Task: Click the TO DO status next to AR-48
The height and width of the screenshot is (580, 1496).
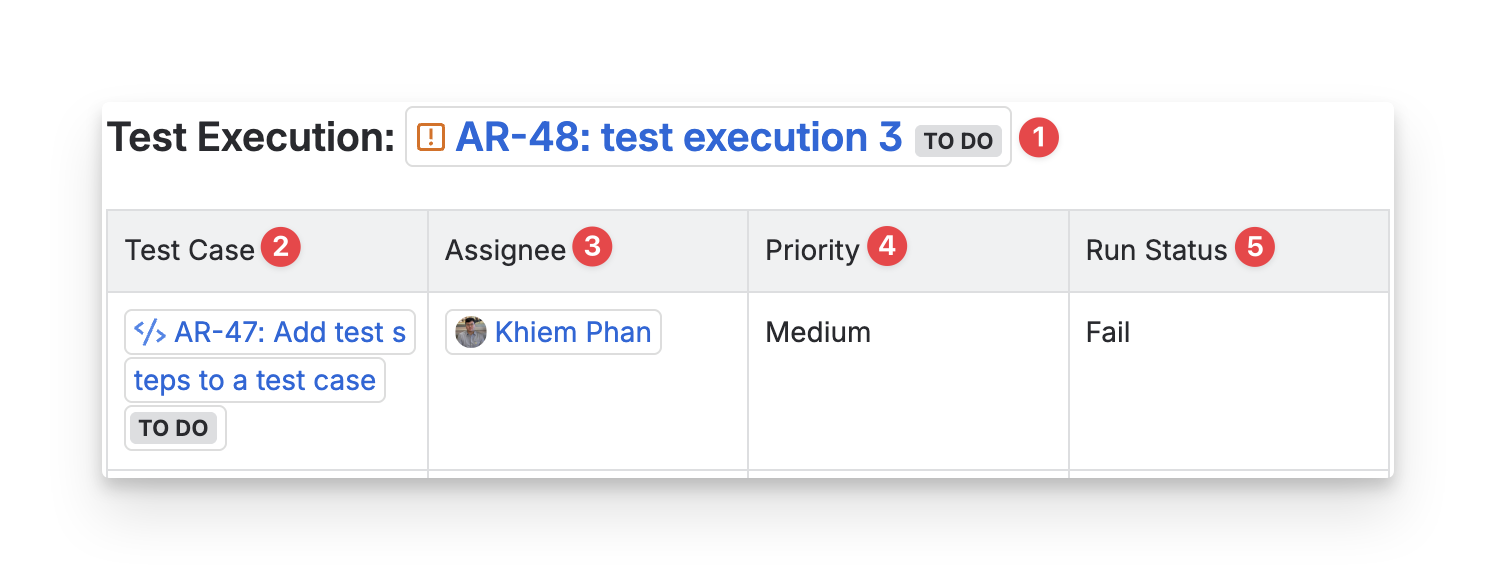Action: (958, 141)
